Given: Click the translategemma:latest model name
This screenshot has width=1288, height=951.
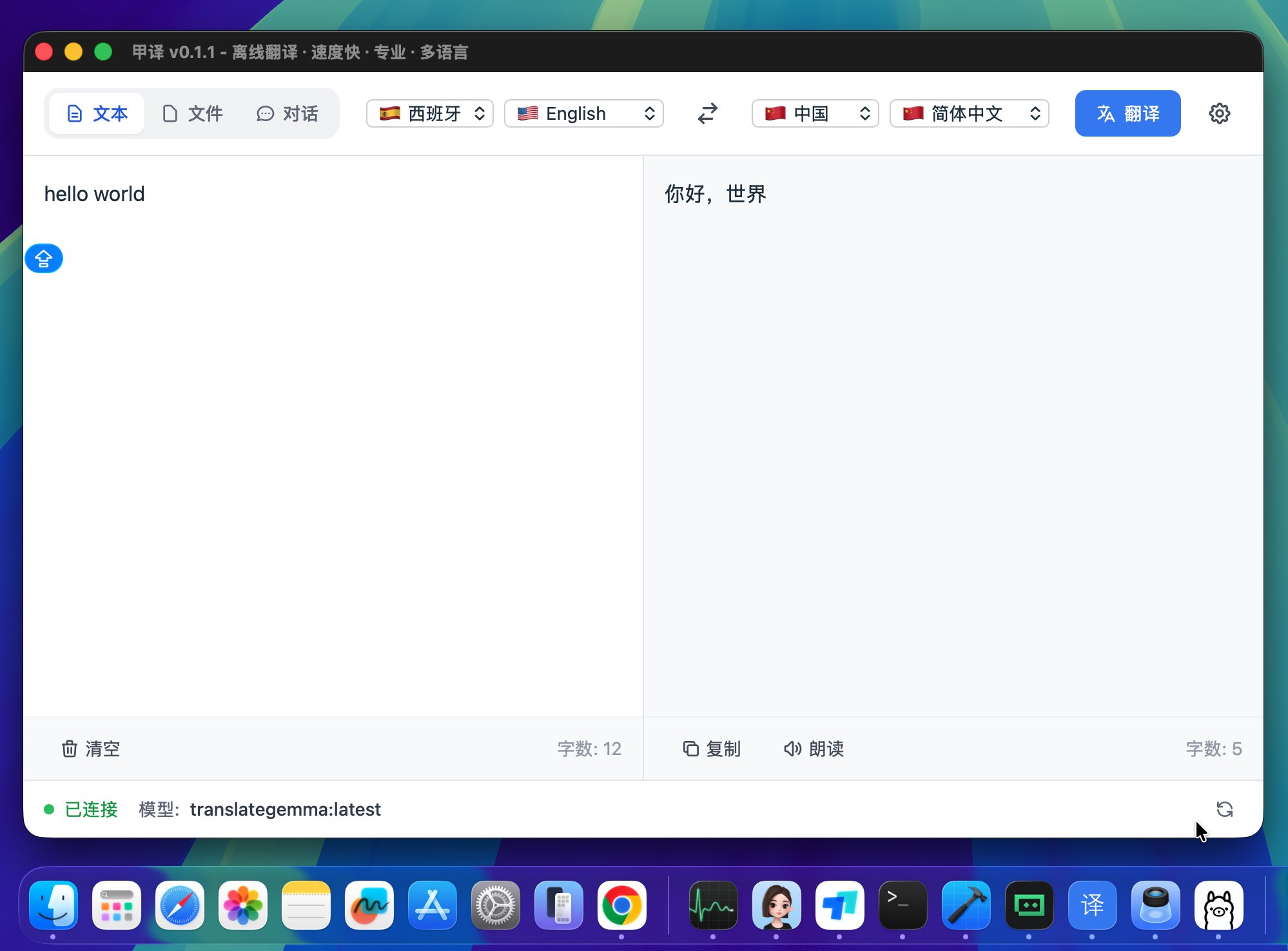Looking at the screenshot, I should point(285,809).
